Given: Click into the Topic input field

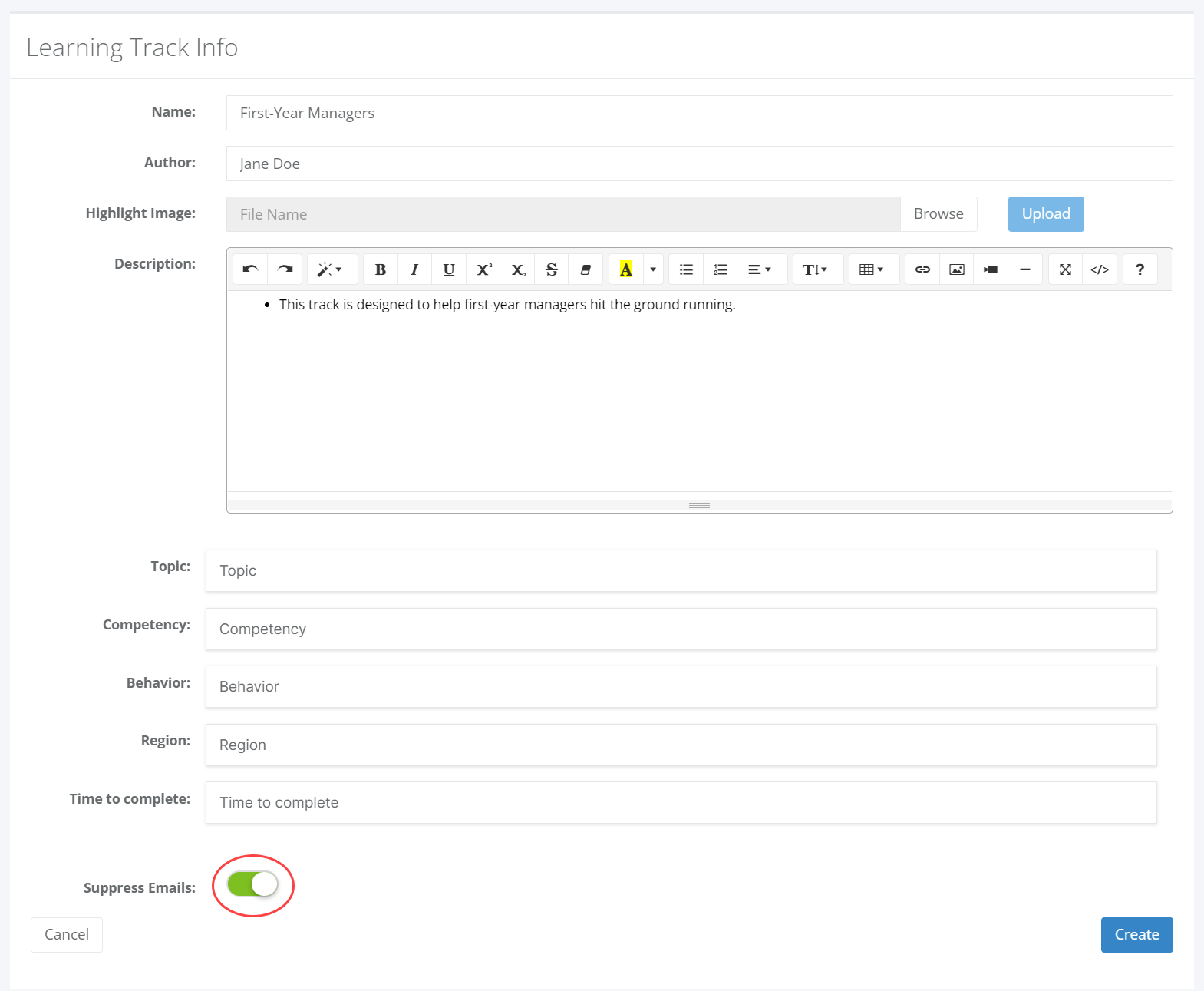Looking at the screenshot, I should (x=681, y=570).
